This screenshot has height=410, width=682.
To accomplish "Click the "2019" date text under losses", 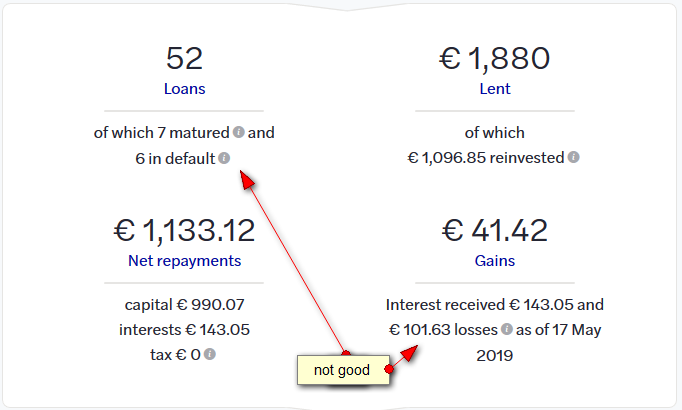I will tap(495, 356).
